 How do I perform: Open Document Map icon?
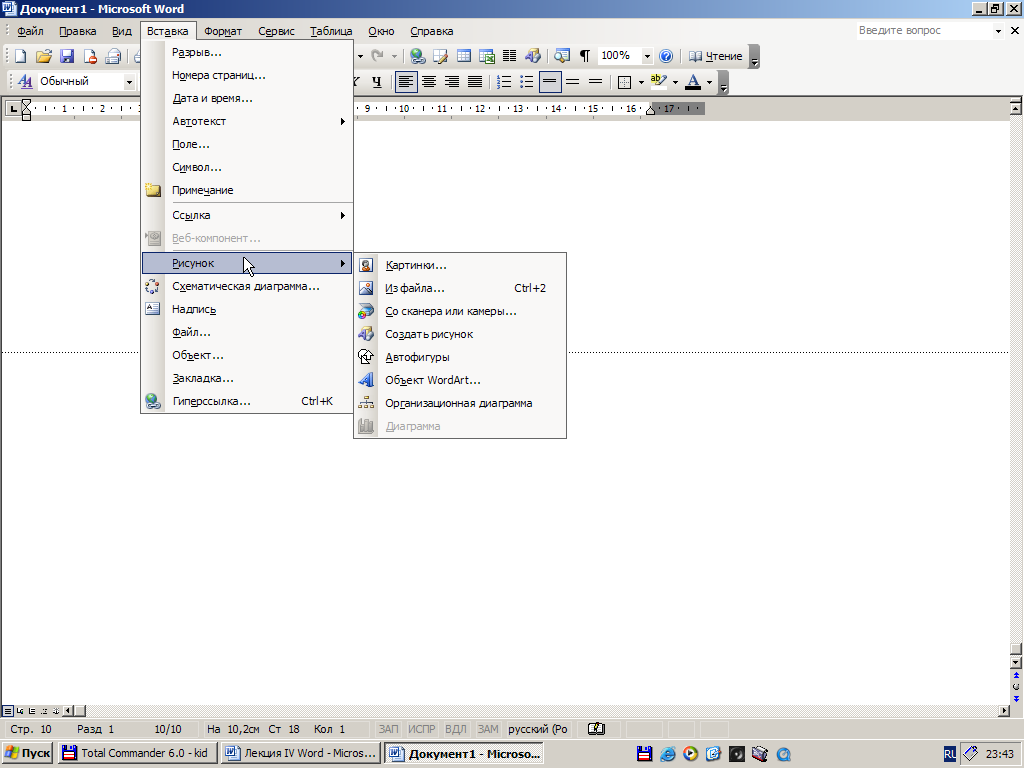[562, 56]
